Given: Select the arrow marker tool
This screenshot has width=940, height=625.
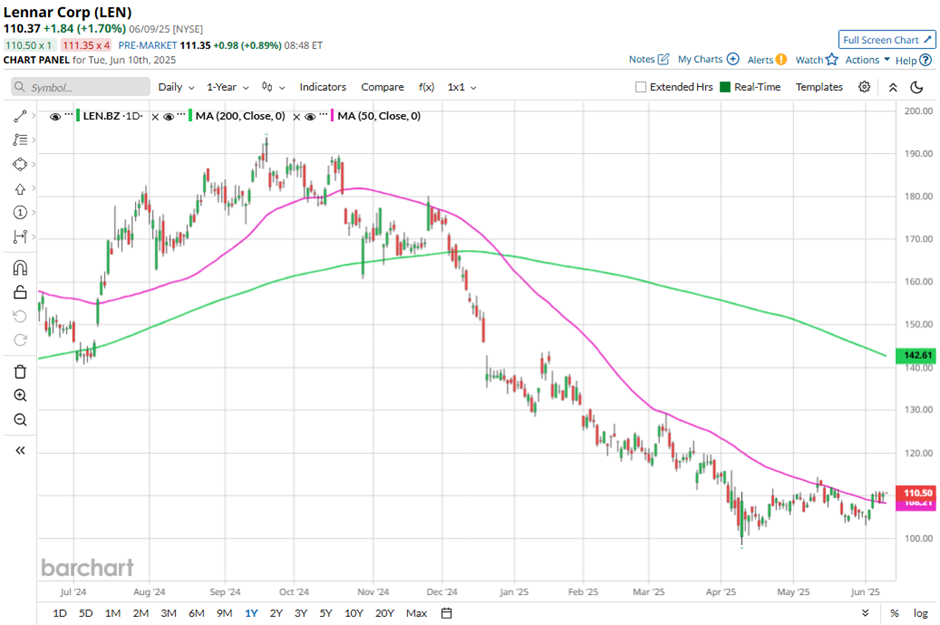Looking at the screenshot, I should point(20,189).
